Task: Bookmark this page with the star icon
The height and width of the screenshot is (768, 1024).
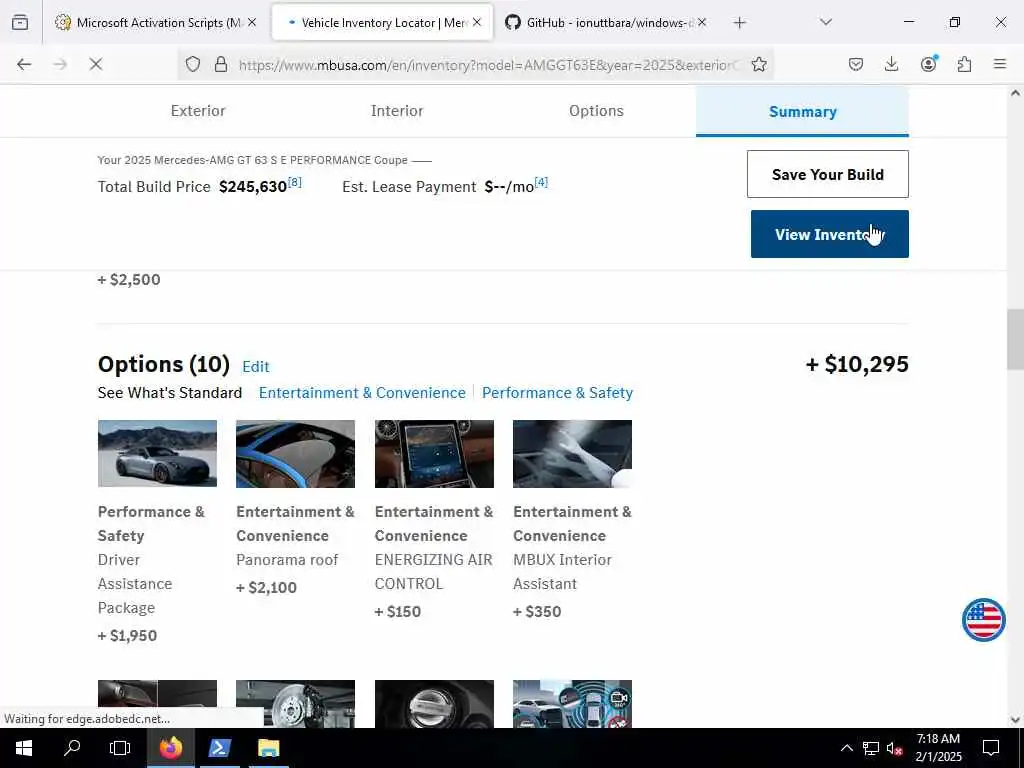Action: tap(759, 64)
